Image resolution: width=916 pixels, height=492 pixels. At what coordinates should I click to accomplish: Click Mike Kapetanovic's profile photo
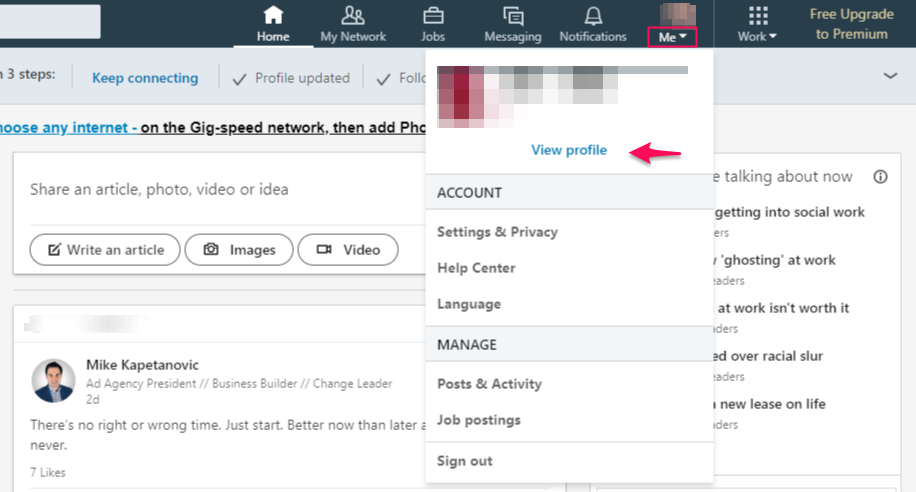(x=53, y=381)
